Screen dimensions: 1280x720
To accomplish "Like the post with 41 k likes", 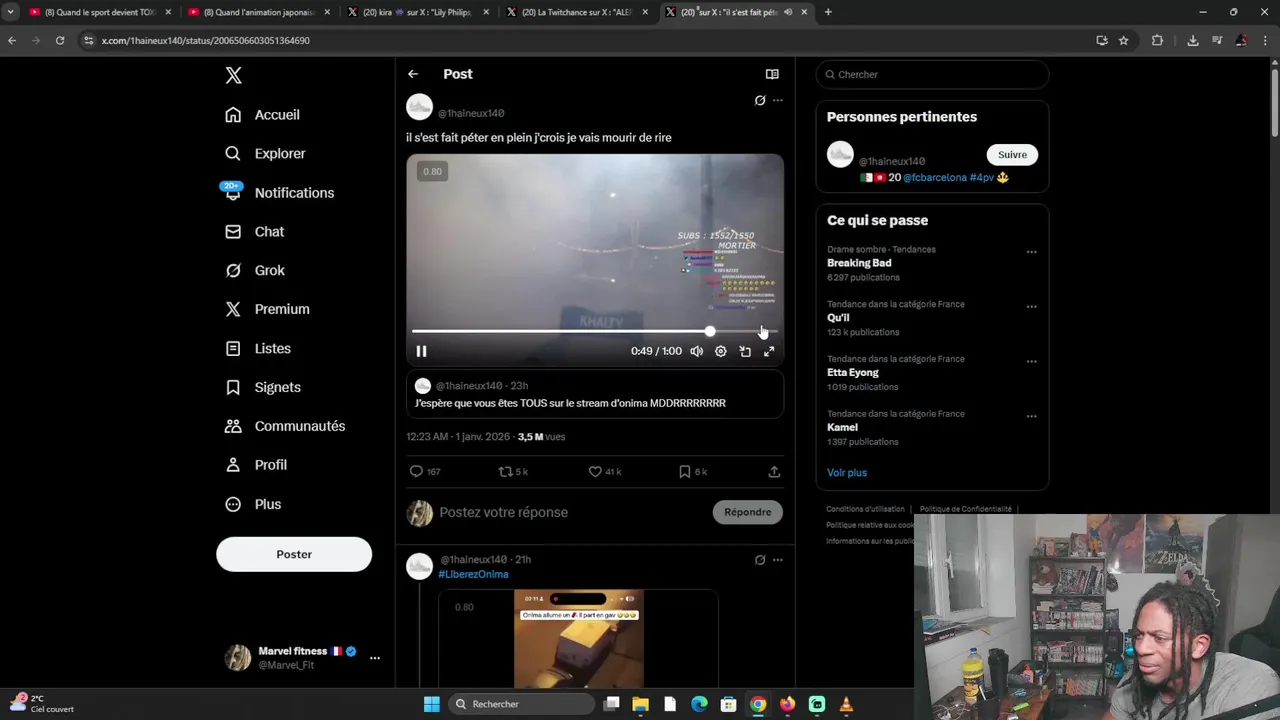I will point(595,472).
